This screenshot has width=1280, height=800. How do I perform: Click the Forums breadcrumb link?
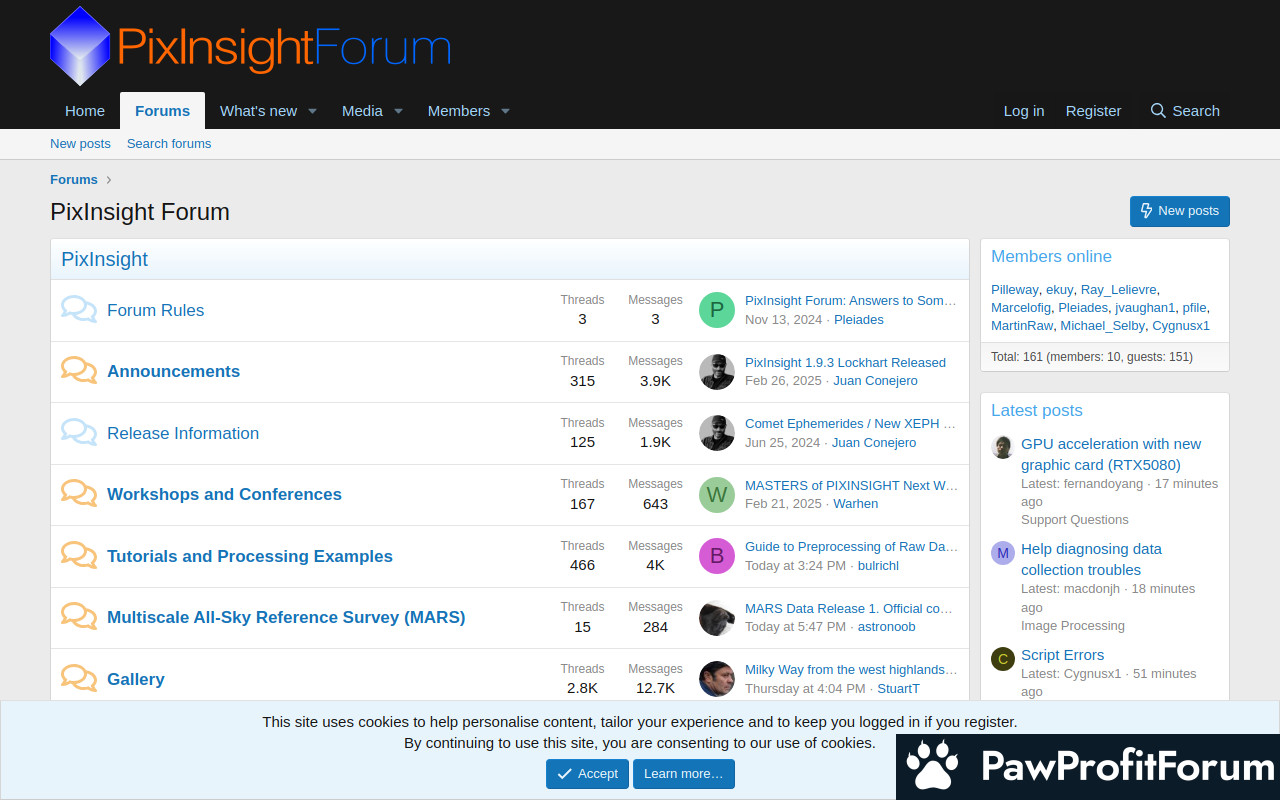74,180
